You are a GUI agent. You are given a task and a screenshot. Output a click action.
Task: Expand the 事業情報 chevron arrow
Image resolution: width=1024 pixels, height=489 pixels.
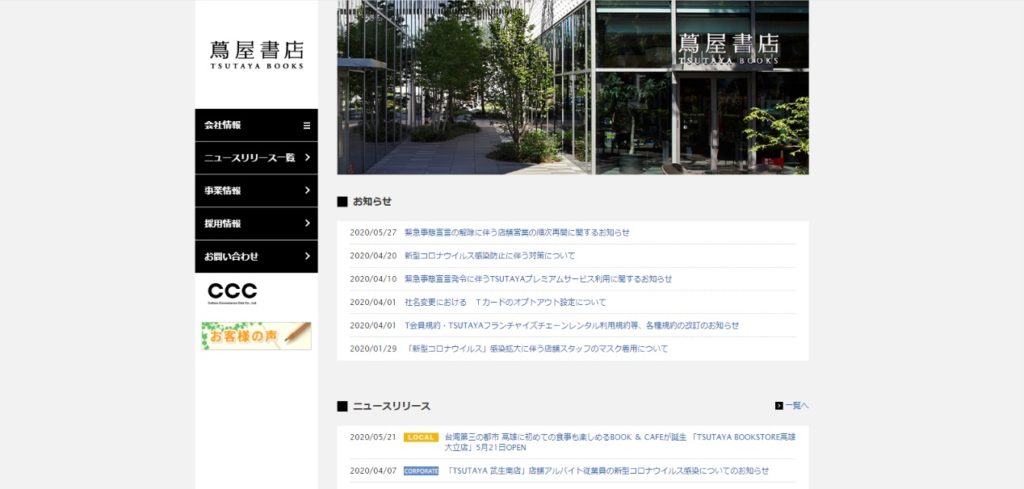click(x=307, y=190)
